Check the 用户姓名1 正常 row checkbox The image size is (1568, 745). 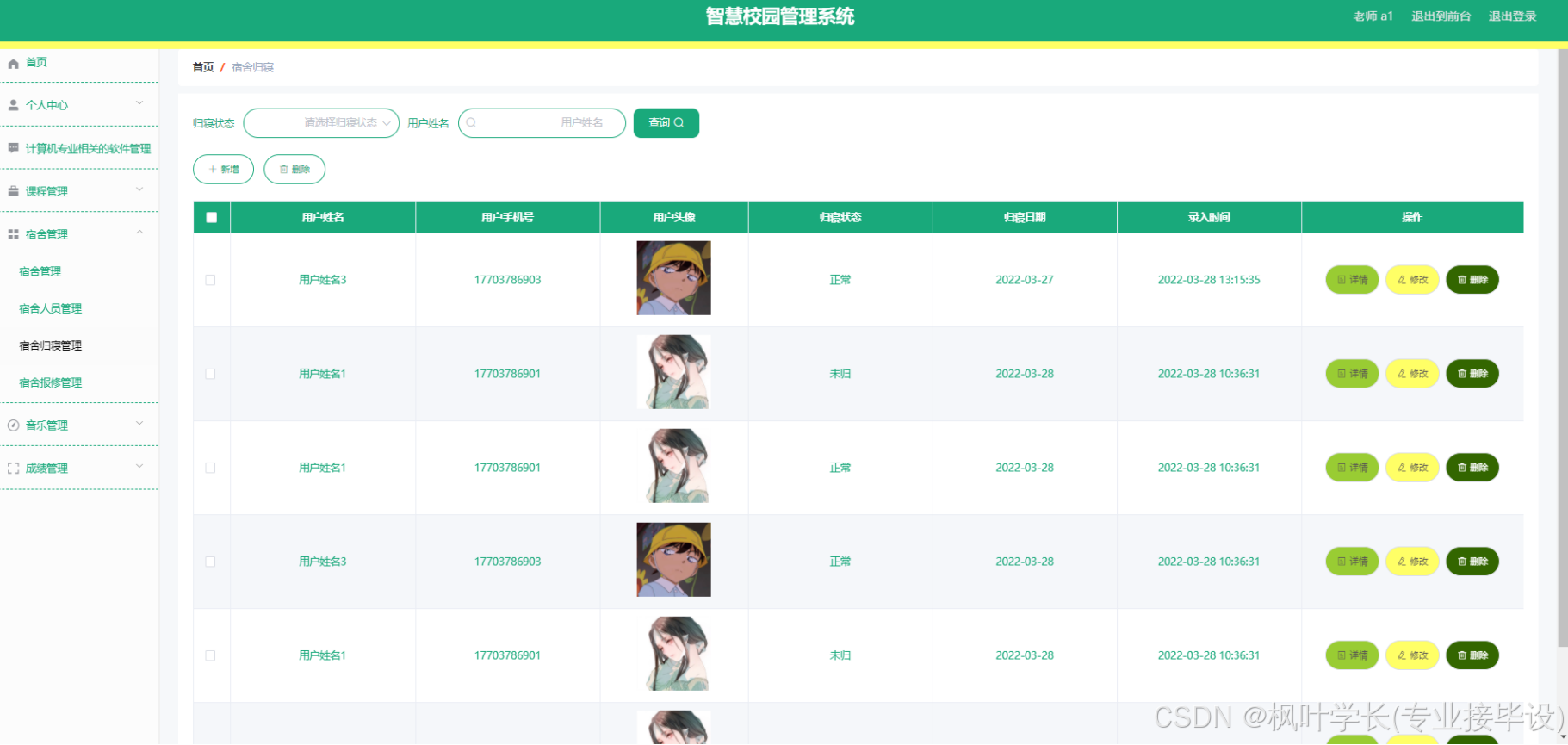pyautogui.click(x=211, y=468)
